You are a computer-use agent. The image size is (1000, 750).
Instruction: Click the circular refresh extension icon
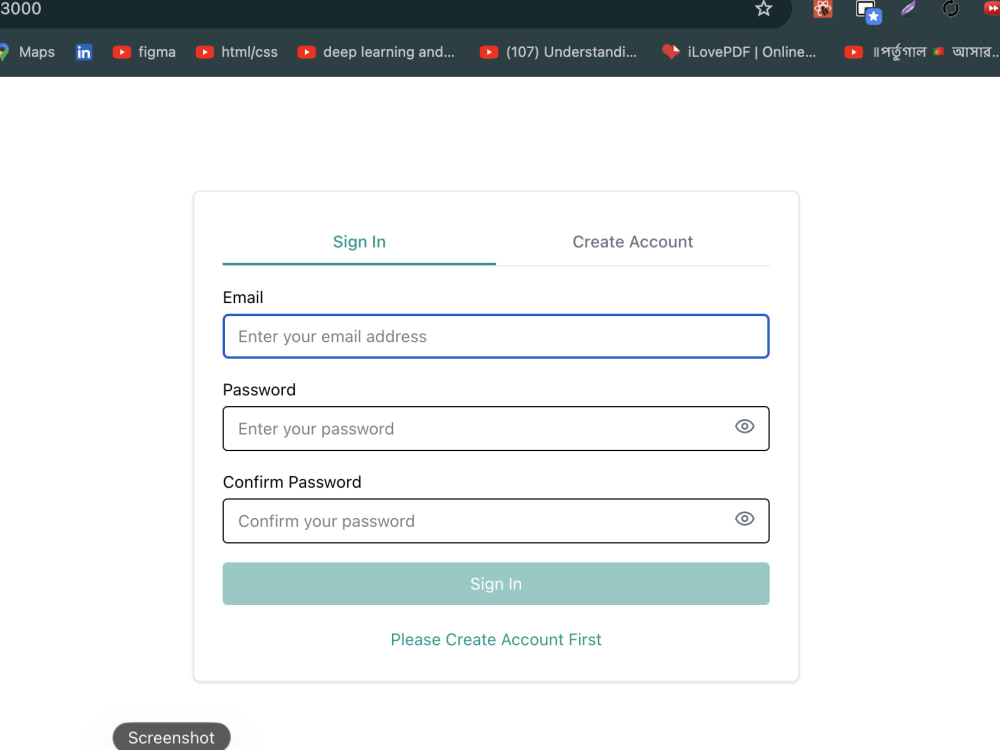(950, 9)
